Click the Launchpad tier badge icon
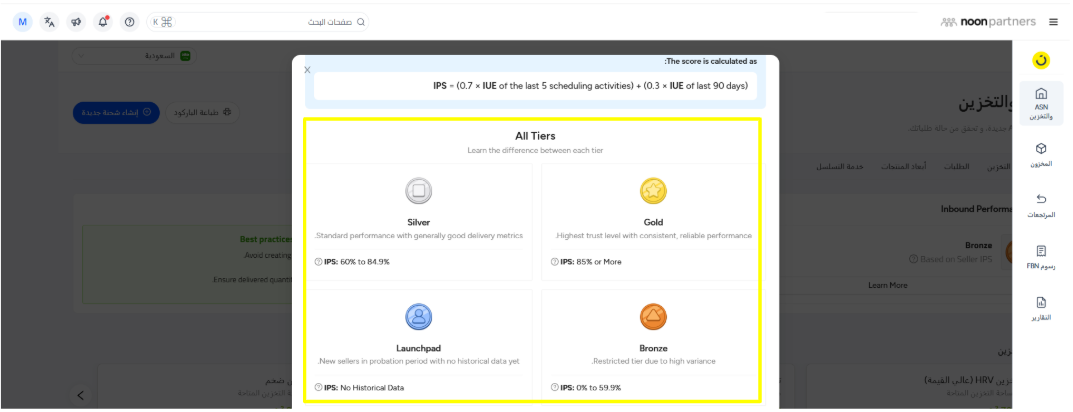 (418, 317)
